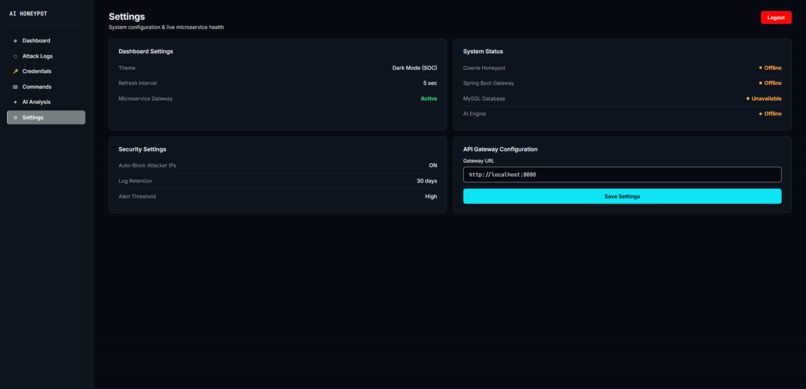Select the Settings menu item

[x=46, y=117]
